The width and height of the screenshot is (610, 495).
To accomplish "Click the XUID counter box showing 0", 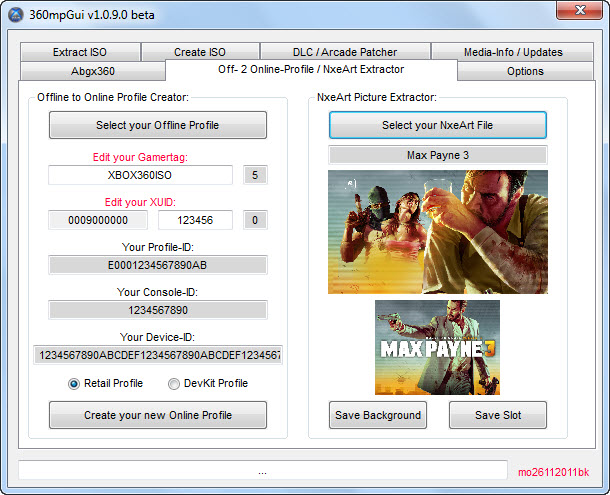I will point(255,220).
